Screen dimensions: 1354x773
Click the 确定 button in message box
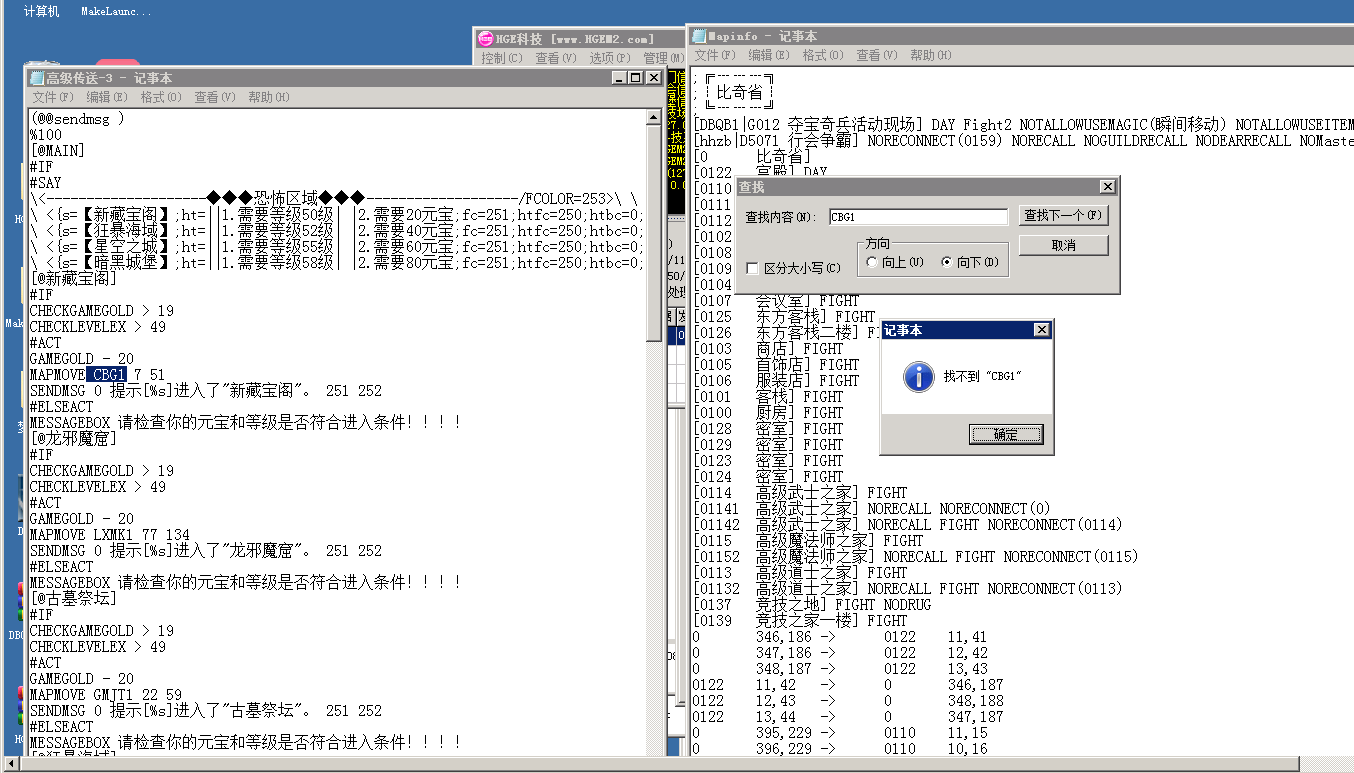[1005, 434]
